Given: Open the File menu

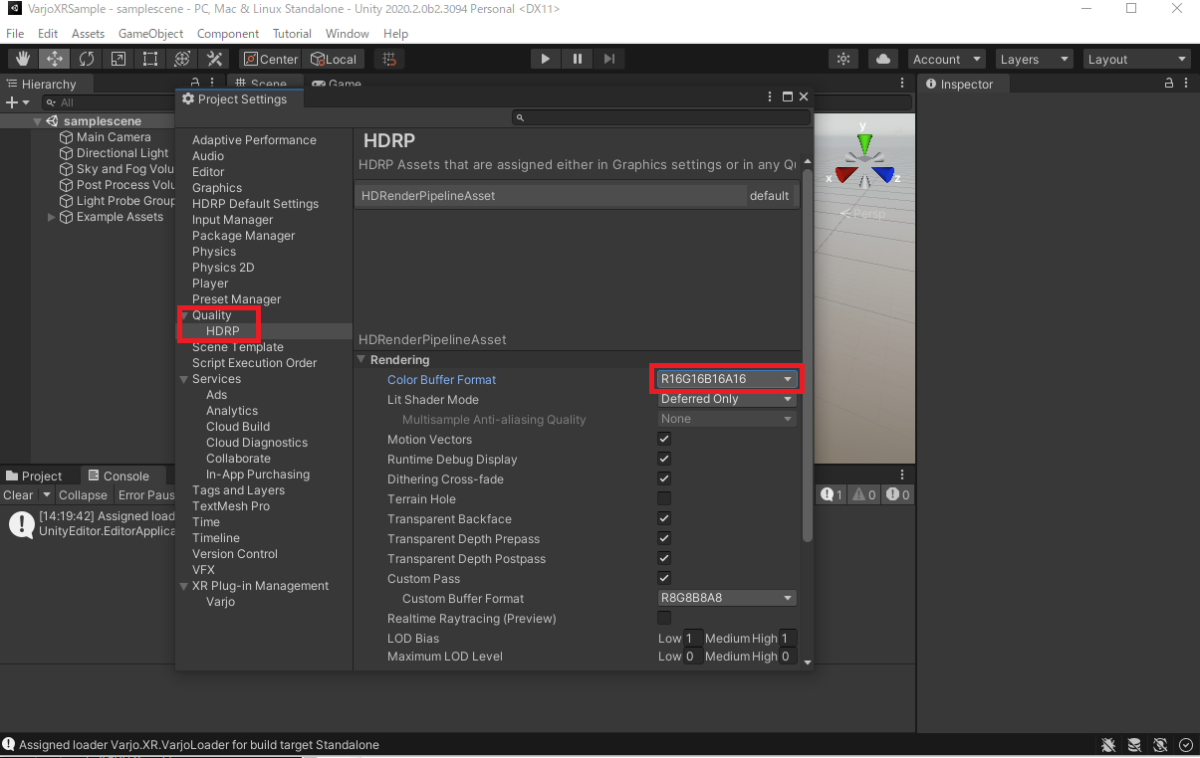Looking at the screenshot, I should pyautogui.click(x=15, y=33).
